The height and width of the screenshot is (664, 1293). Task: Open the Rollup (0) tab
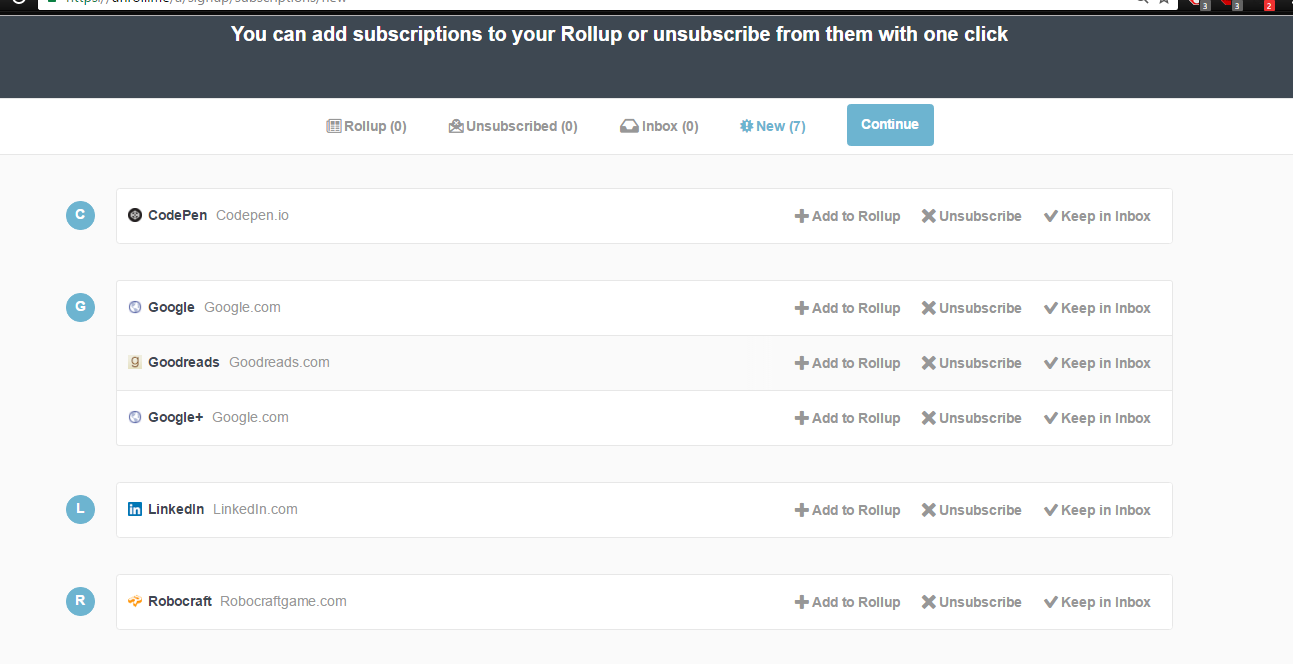click(x=367, y=126)
